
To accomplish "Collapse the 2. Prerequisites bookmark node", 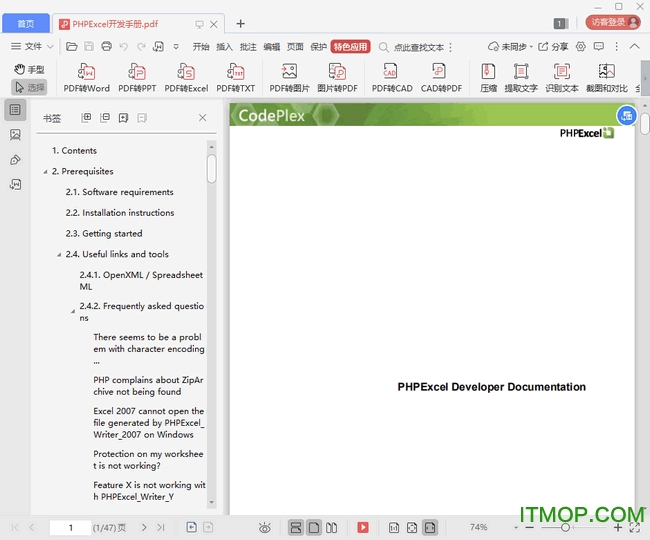I will pyautogui.click(x=45, y=172).
